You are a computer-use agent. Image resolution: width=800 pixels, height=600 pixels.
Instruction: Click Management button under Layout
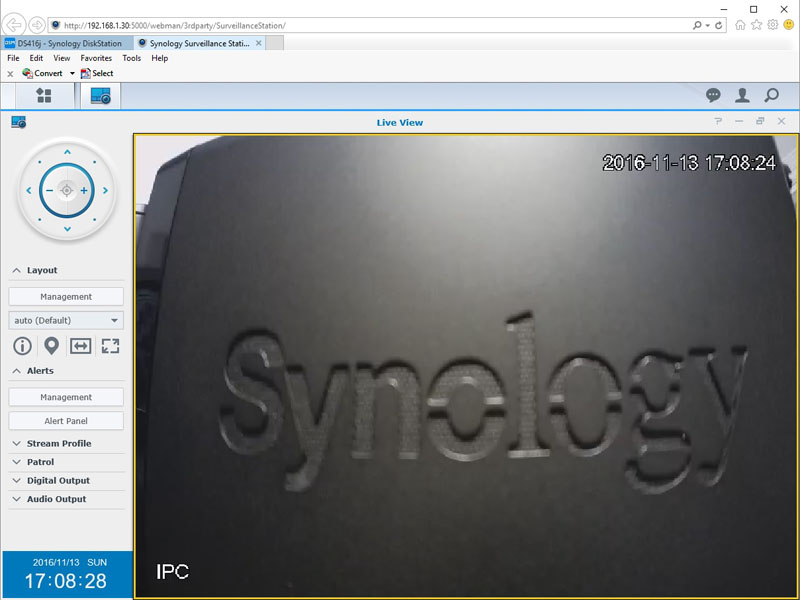(66, 296)
